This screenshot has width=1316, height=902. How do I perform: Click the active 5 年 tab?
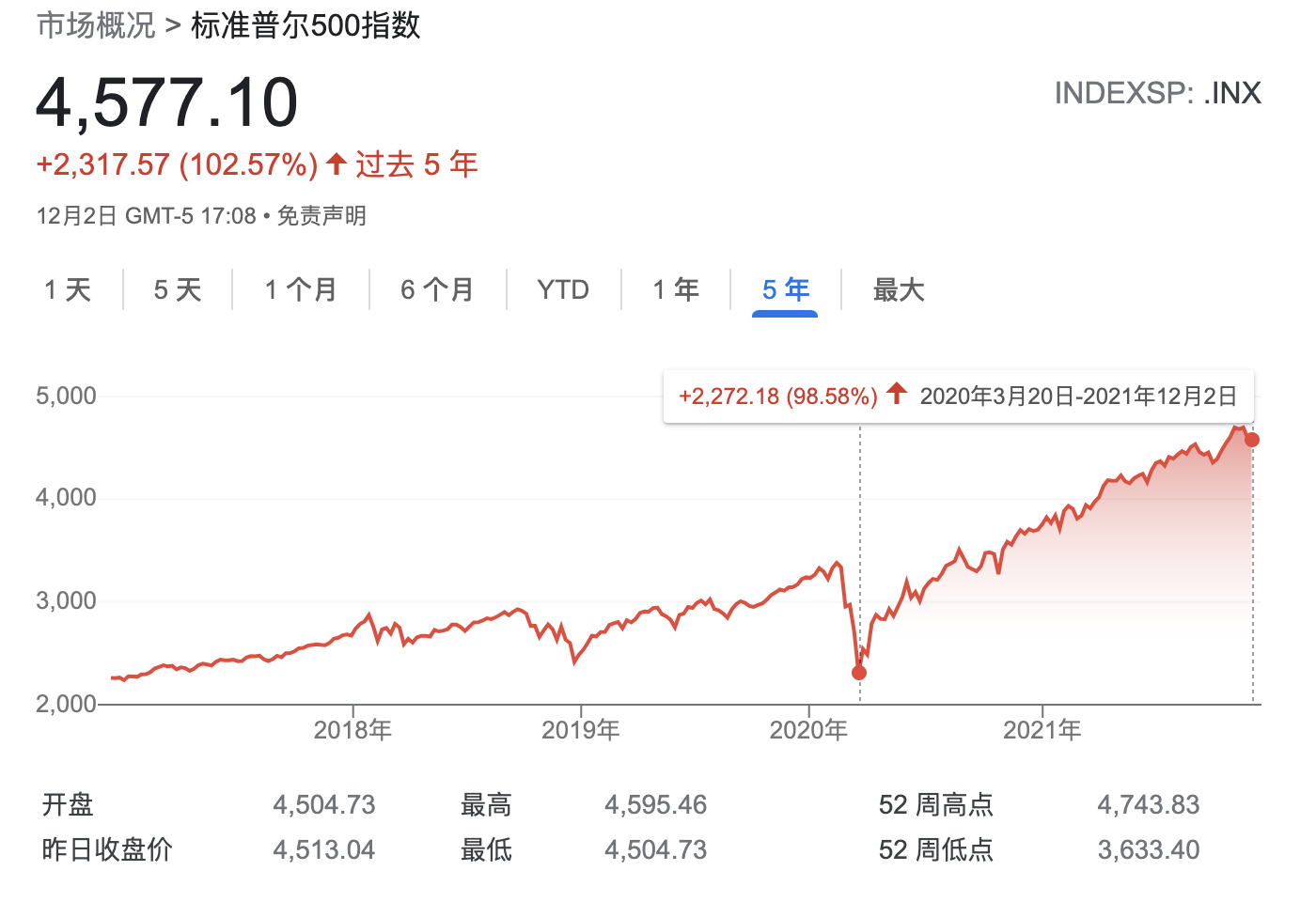pyautogui.click(x=786, y=290)
